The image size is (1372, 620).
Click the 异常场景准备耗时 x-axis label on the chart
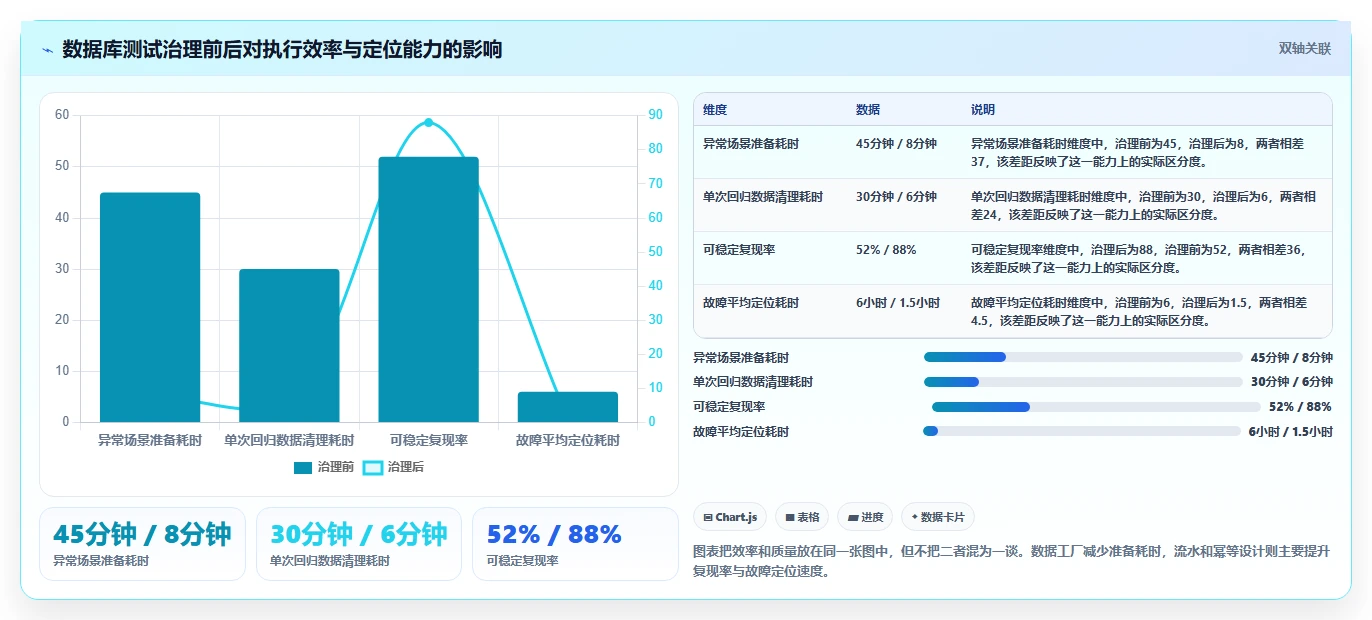(150, 440)
